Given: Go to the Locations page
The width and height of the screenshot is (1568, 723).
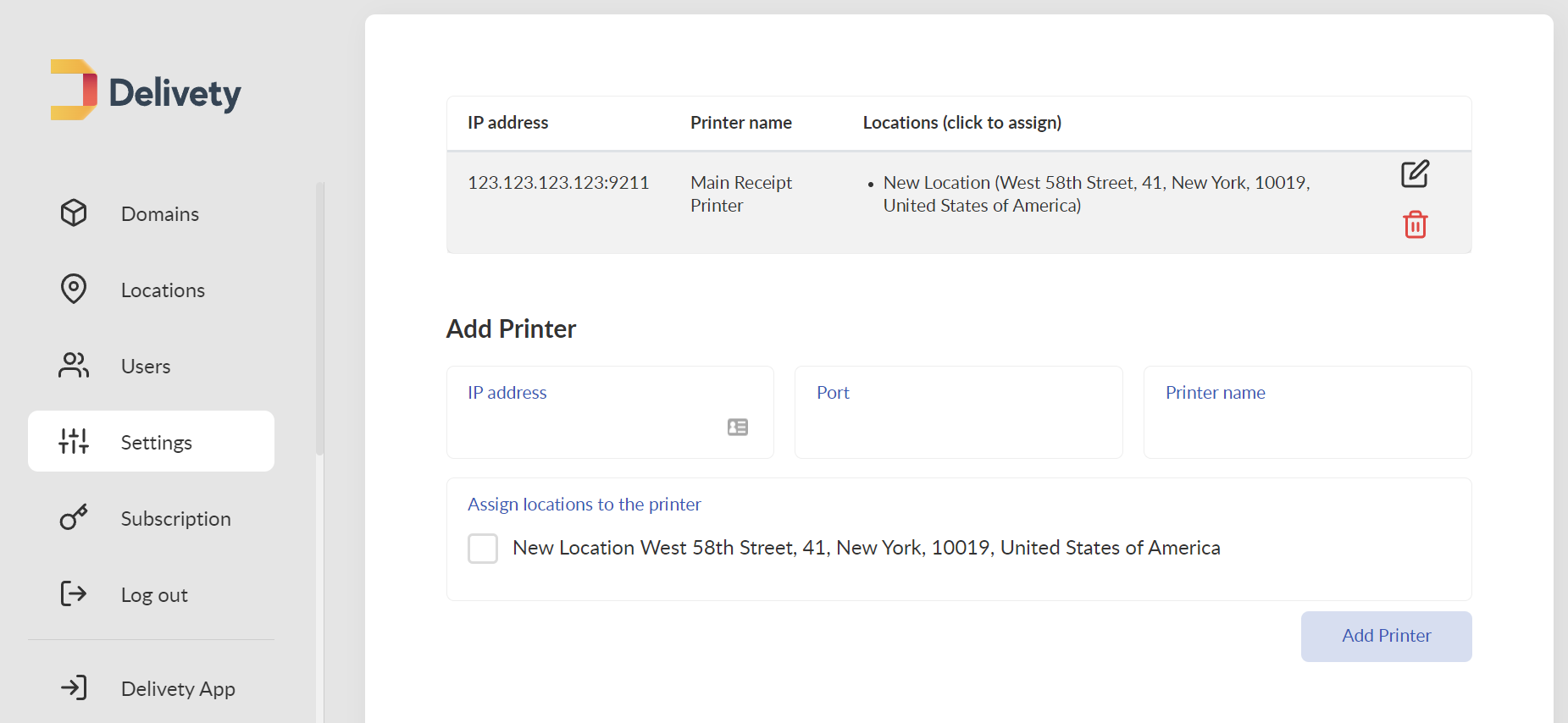Looking at the screenshot, I should point(151,290).
